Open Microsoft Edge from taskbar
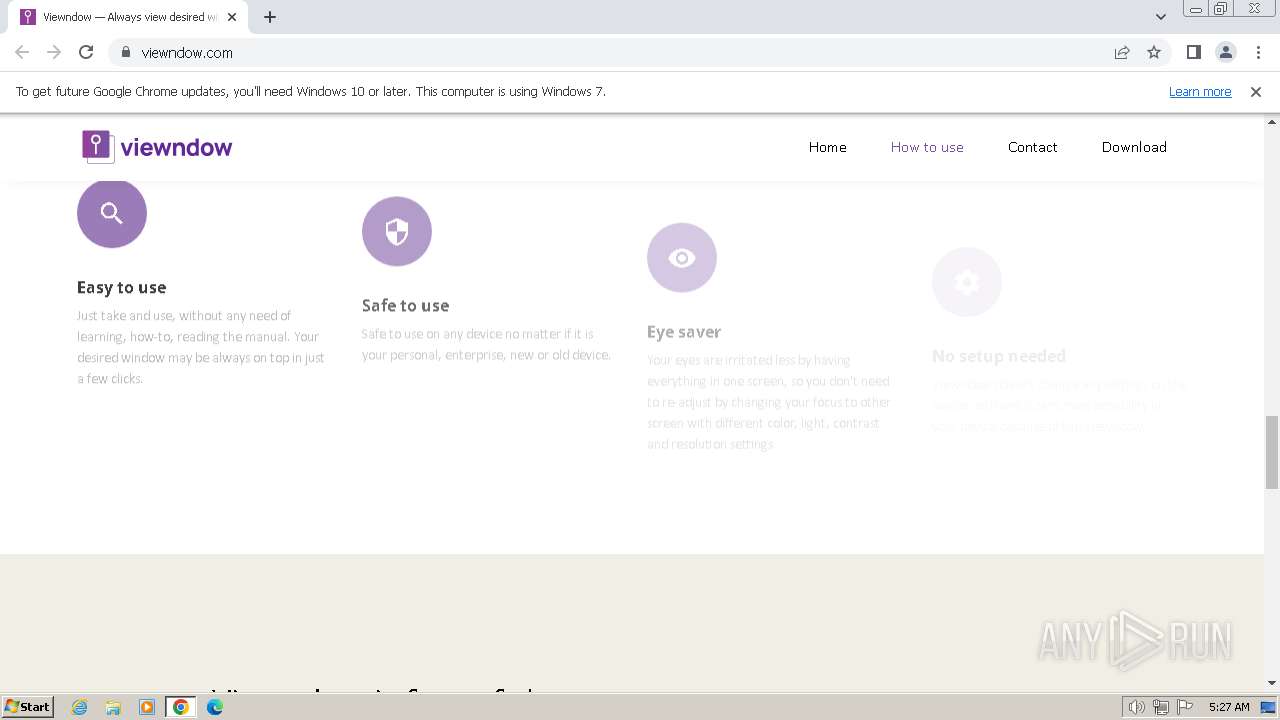Image resolution: width=1280 pixels, height=720 pixels. 215,707
